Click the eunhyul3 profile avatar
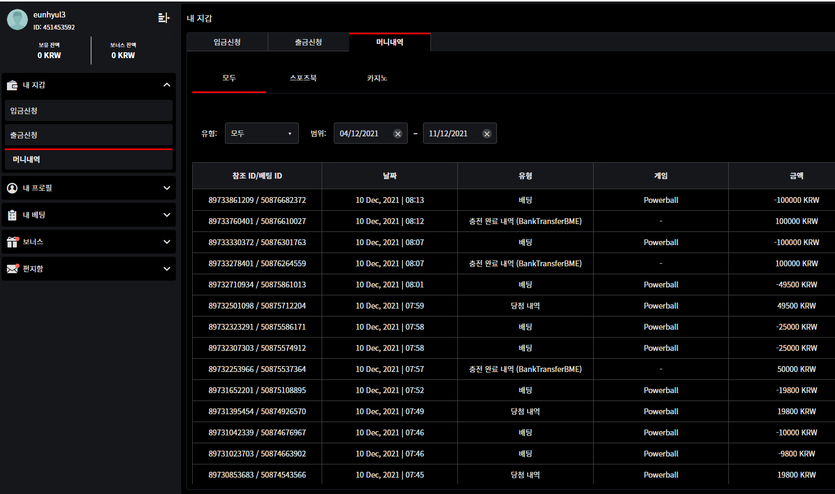The height and width of the screenshot is (494, 835). click(17, 20)
